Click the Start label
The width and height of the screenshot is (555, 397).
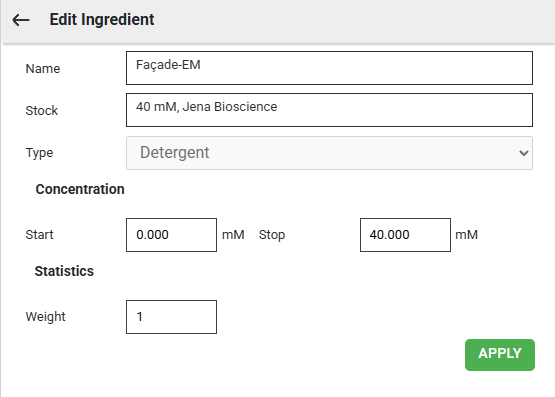pyautogui.click(x=39, y=235)
